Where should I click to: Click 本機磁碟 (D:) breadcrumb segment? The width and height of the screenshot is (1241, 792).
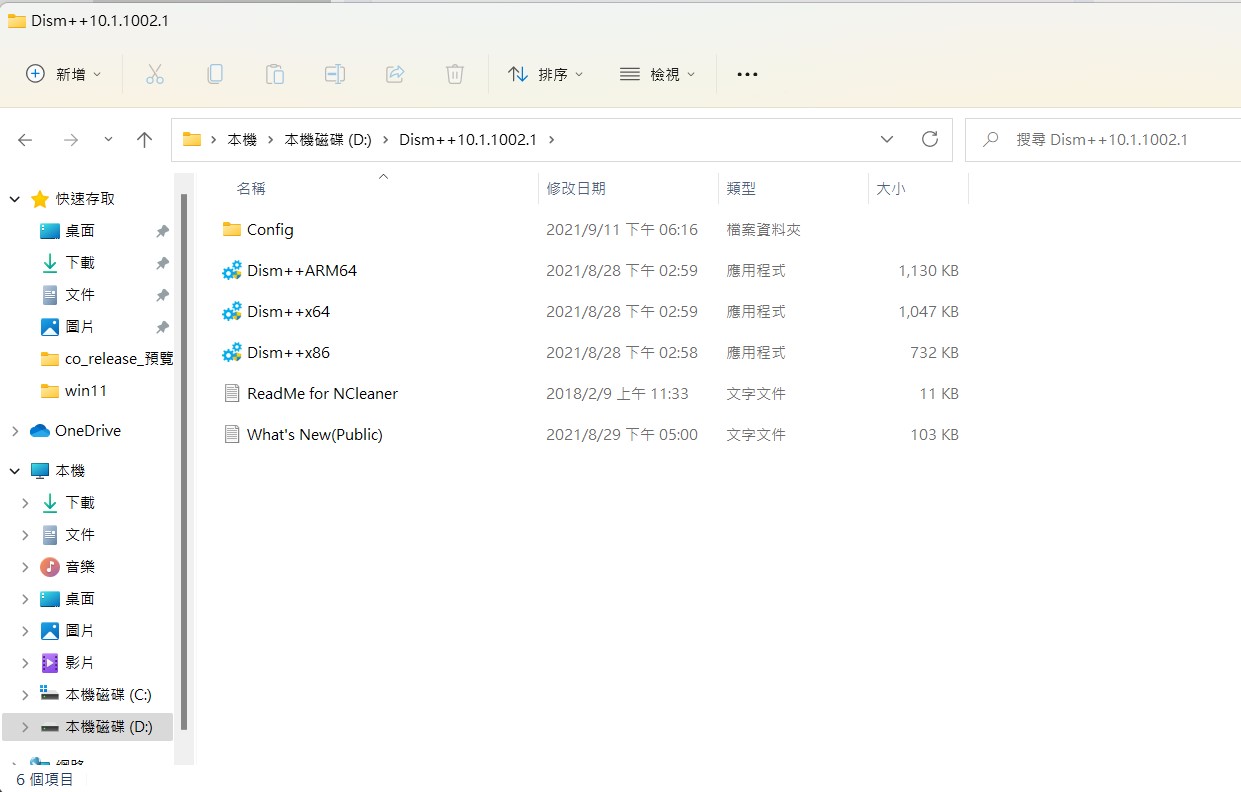[x=328, y=140]
